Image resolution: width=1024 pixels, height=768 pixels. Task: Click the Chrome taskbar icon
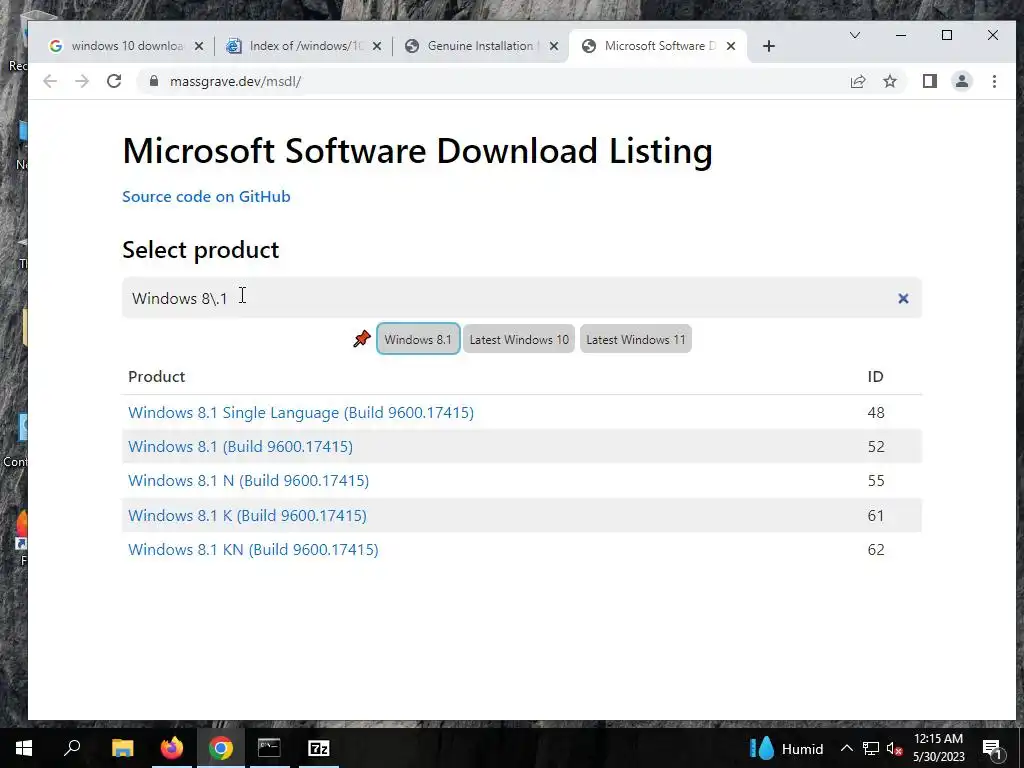click(x=221, y=748)
